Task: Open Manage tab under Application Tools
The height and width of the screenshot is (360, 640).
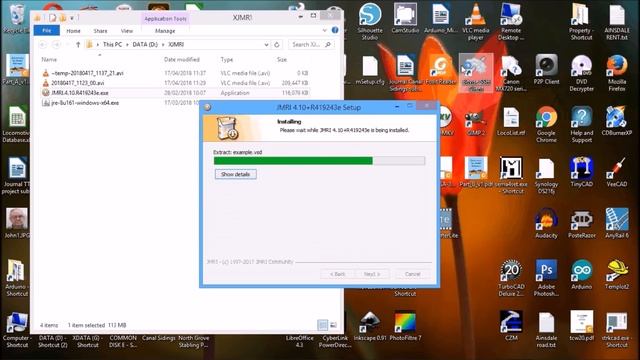Action: tap(165, 31)
